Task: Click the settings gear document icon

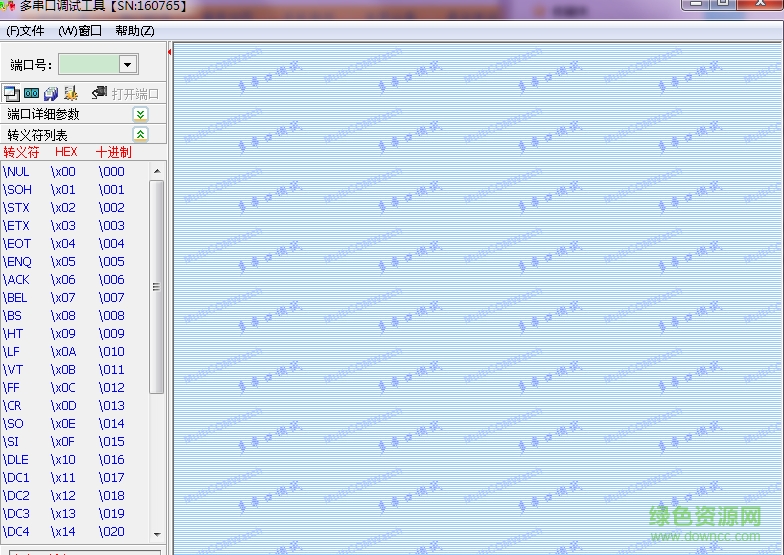Action: 71,93
